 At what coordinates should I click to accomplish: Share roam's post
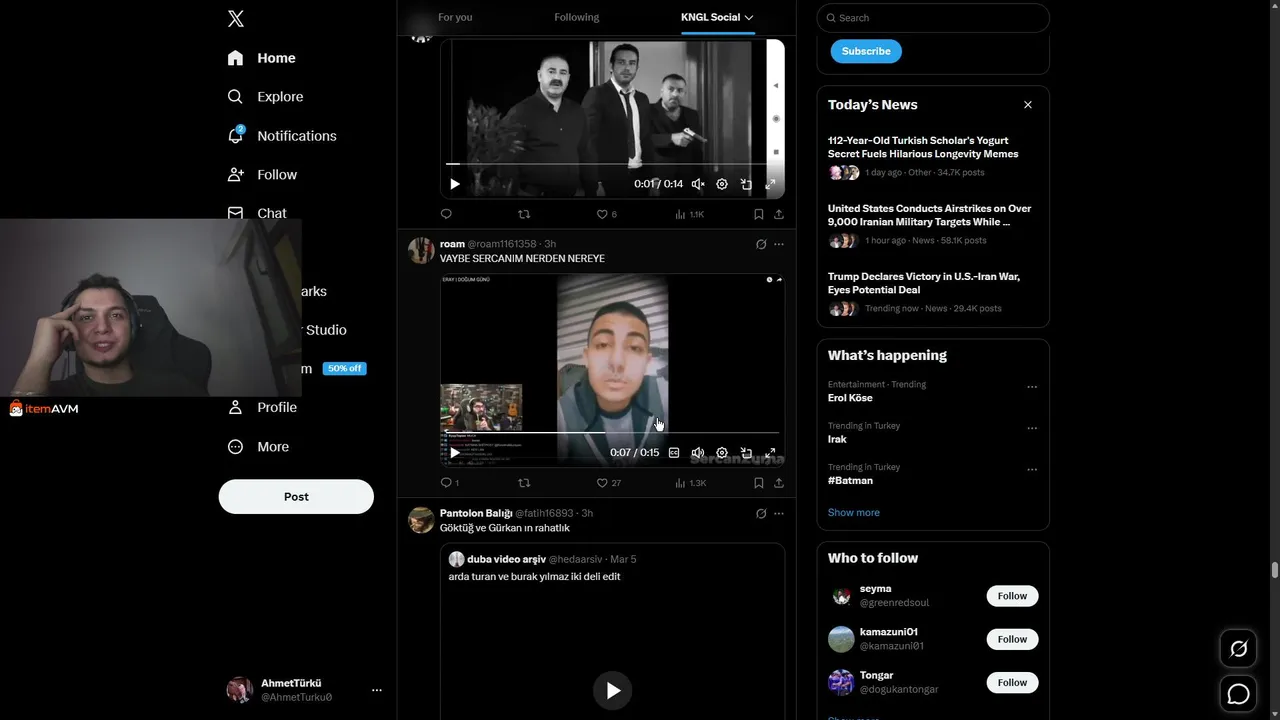point(779,483)
